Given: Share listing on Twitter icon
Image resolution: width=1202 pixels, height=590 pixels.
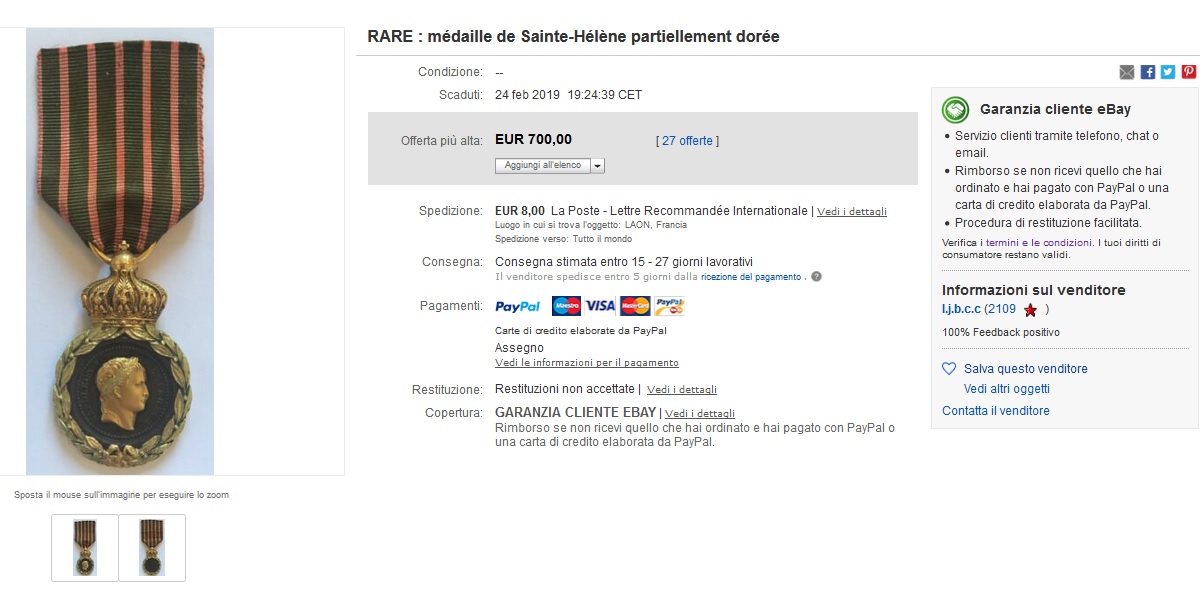Looking at the screenshot, I should (x=1168, y=72).
